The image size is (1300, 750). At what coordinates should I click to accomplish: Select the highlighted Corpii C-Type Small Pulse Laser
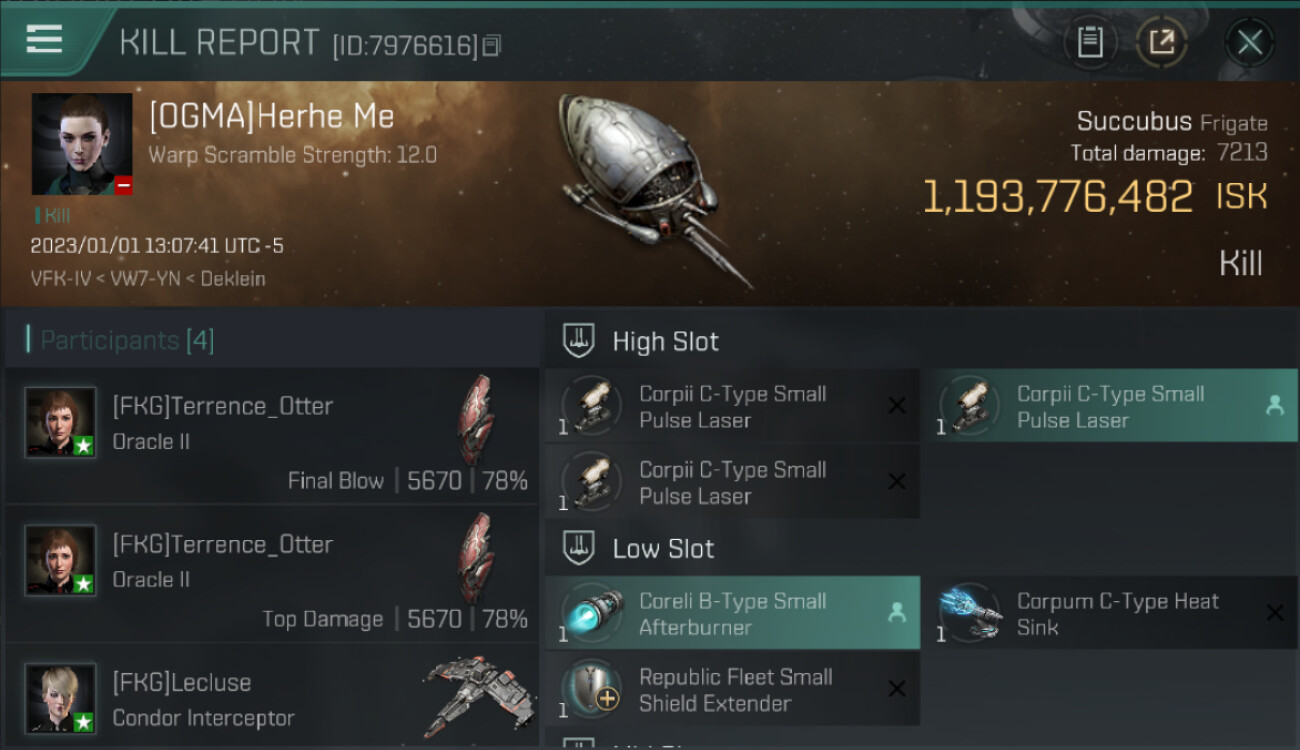pos(1110,406)
